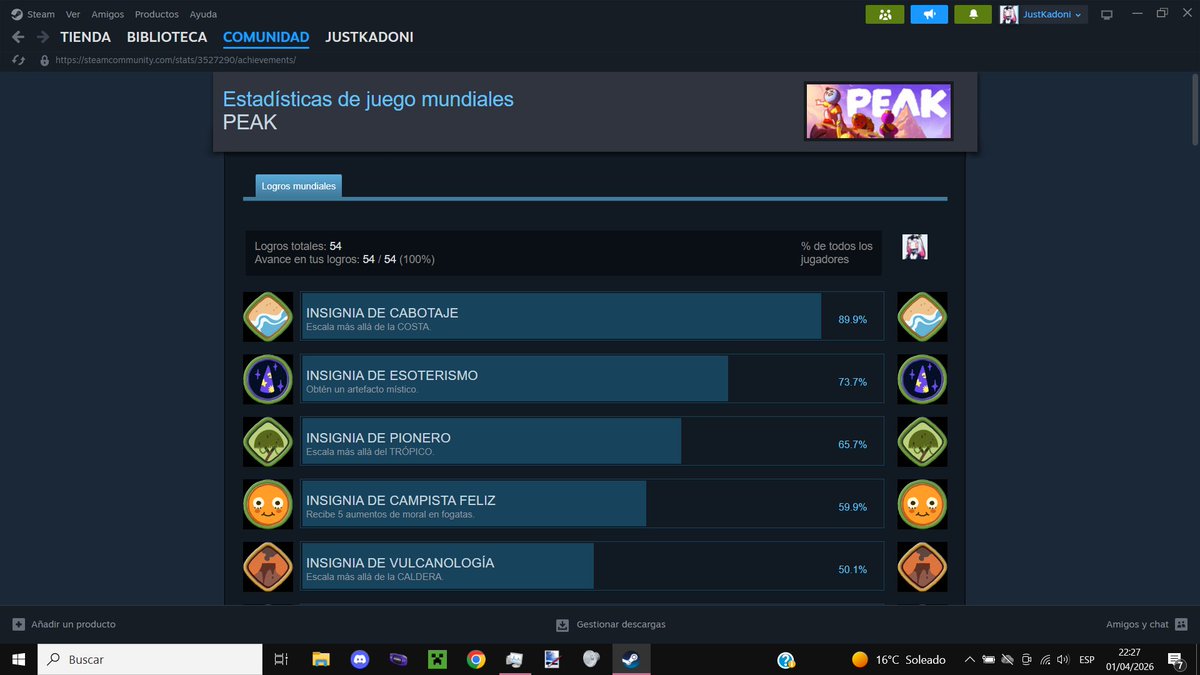Open the friends chat icon at bottom right
This screenshot has width=1200, height=675.
(1181, 624)
